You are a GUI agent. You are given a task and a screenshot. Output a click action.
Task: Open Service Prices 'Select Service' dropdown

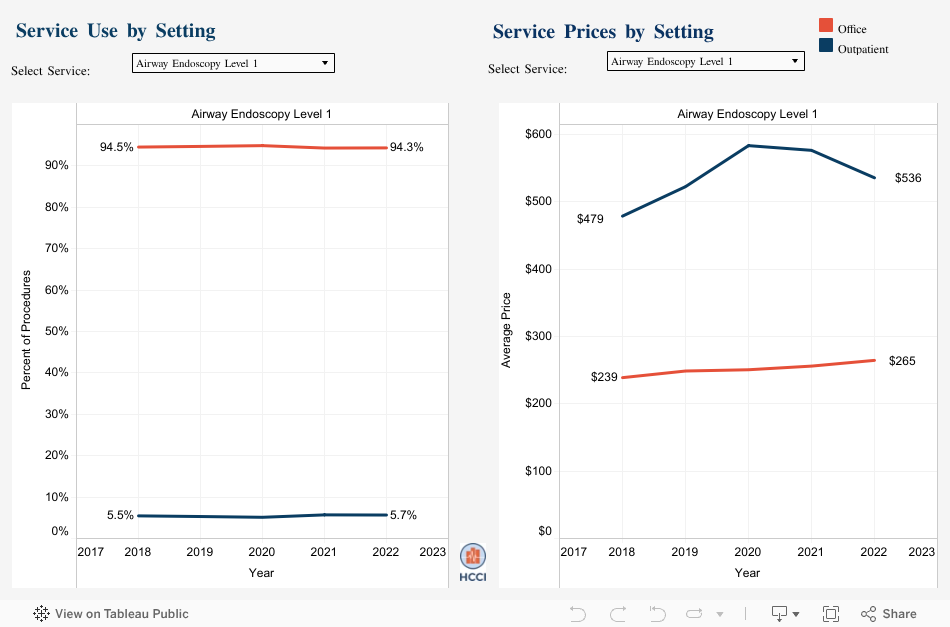705,61
